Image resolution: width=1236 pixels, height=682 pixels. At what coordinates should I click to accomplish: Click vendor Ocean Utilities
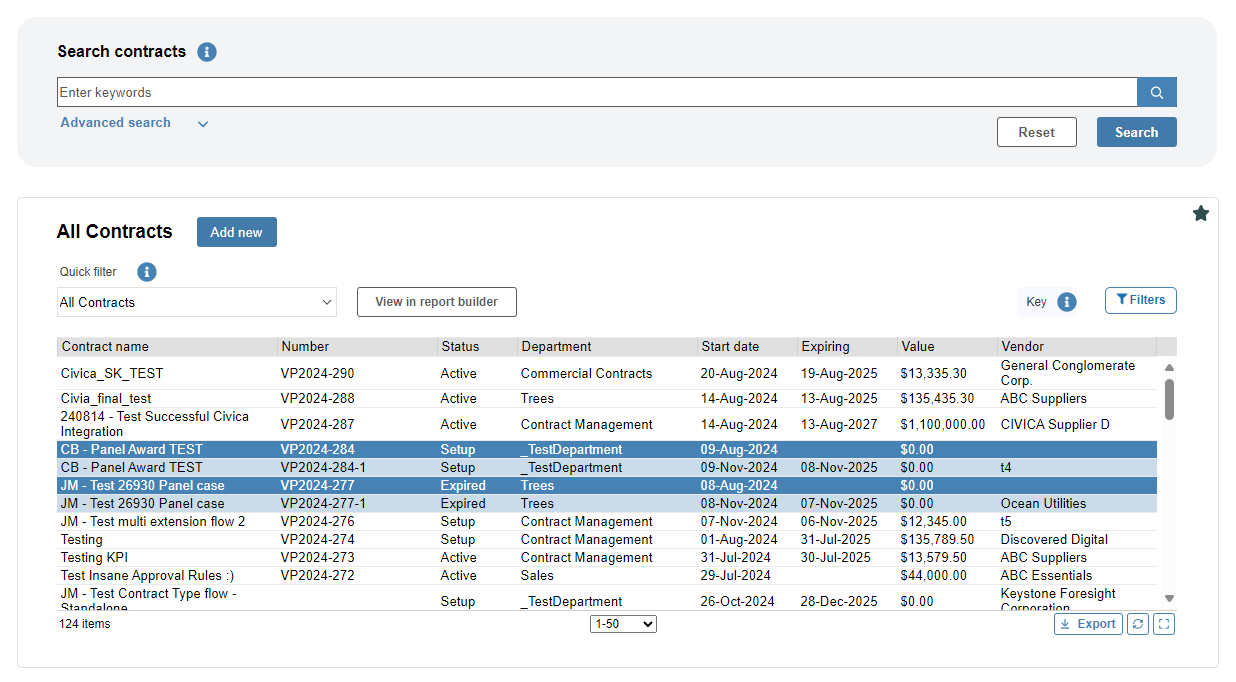1043,504
